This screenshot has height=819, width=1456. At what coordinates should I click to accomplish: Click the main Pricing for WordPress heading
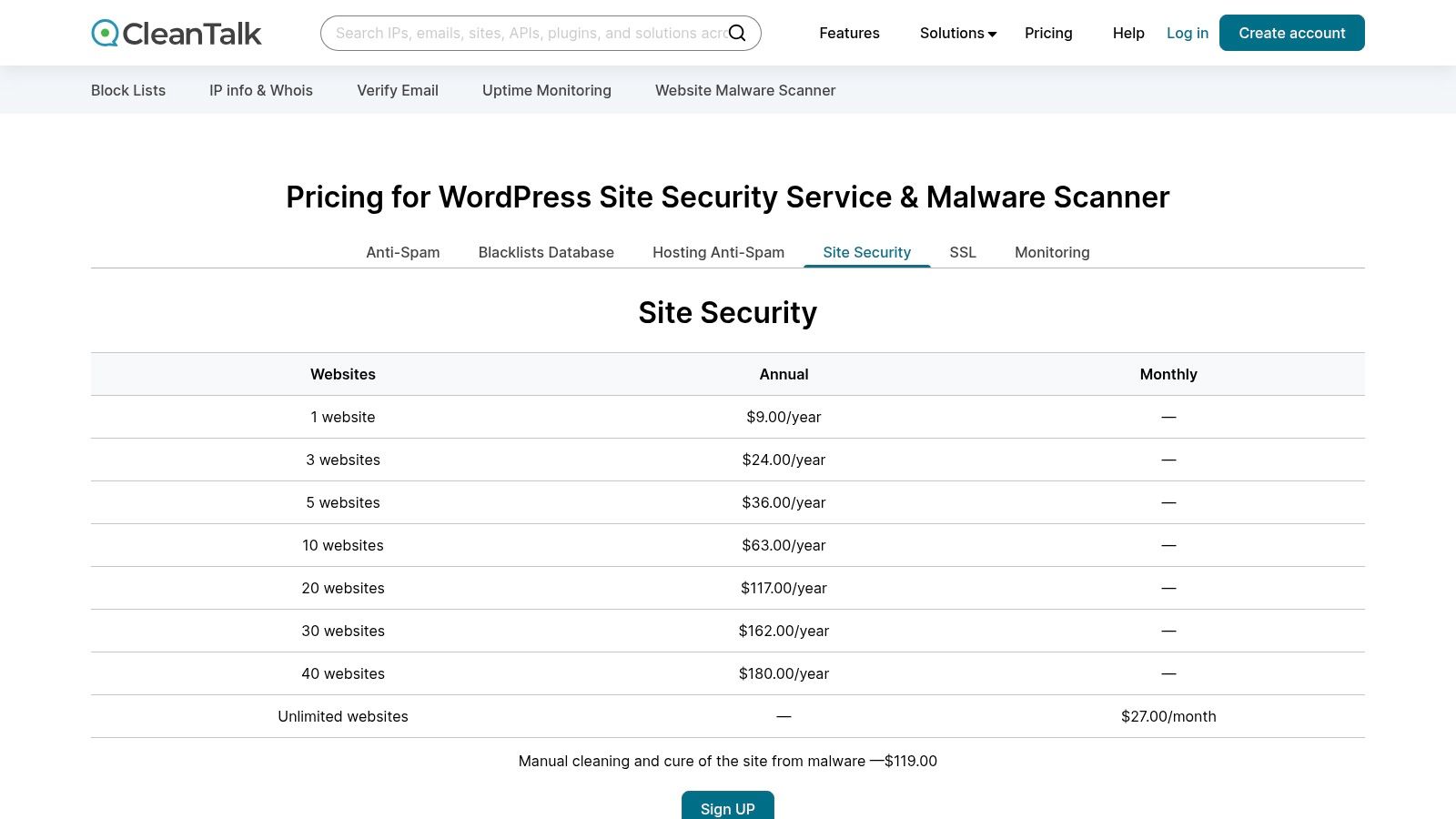tap(728, 197)
